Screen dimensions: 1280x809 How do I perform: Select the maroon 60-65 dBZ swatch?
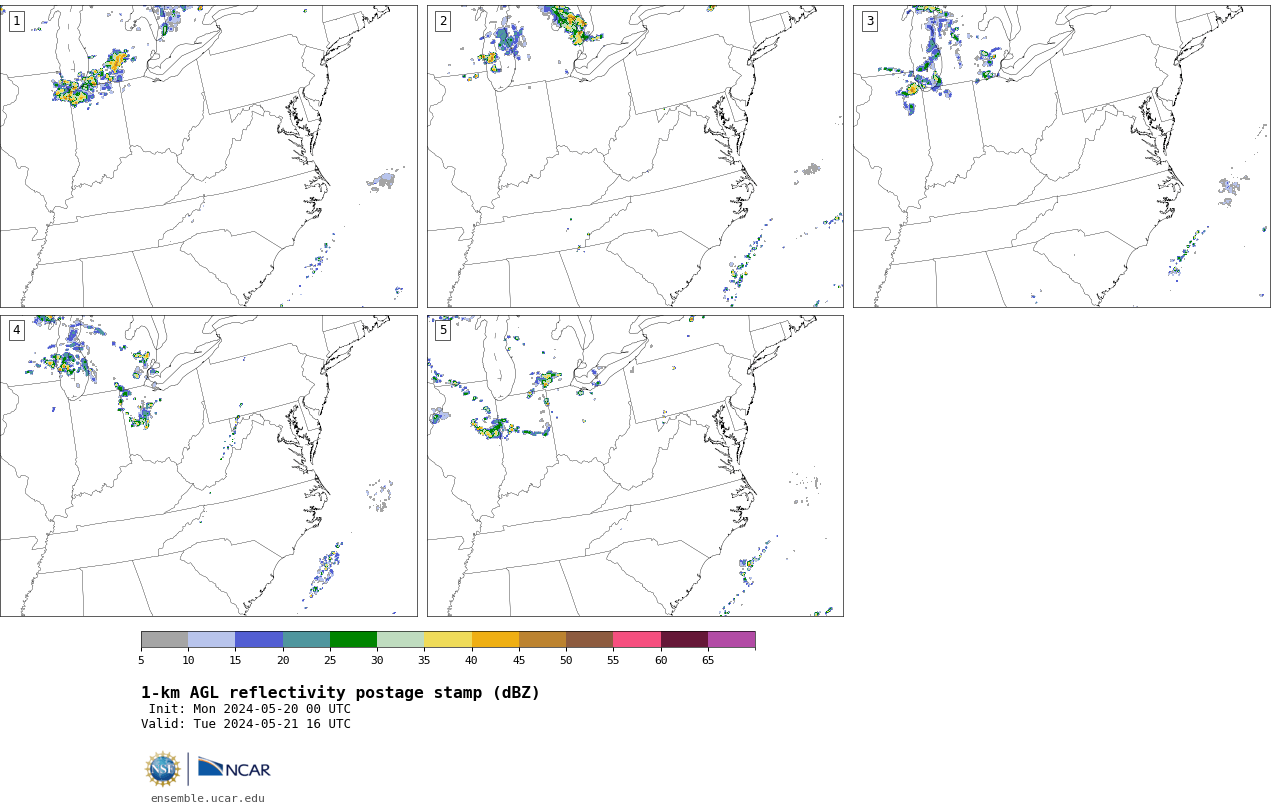click(684, 640)
